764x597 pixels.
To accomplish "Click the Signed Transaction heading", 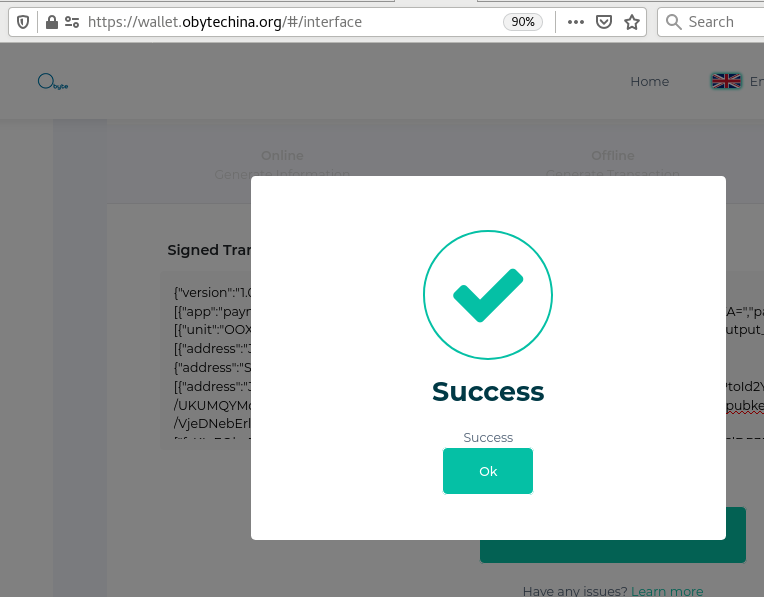I will pos(210,250).
